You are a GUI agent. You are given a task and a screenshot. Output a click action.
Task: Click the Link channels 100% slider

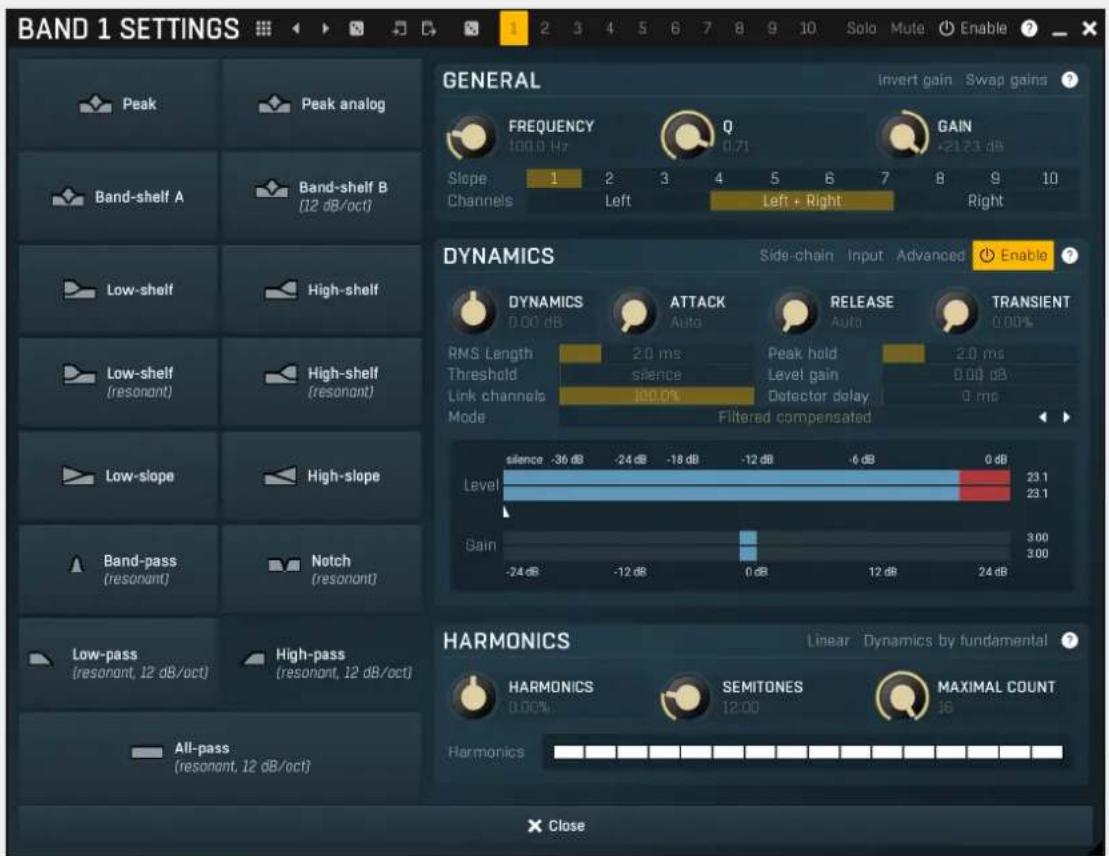tap(656, 396)
